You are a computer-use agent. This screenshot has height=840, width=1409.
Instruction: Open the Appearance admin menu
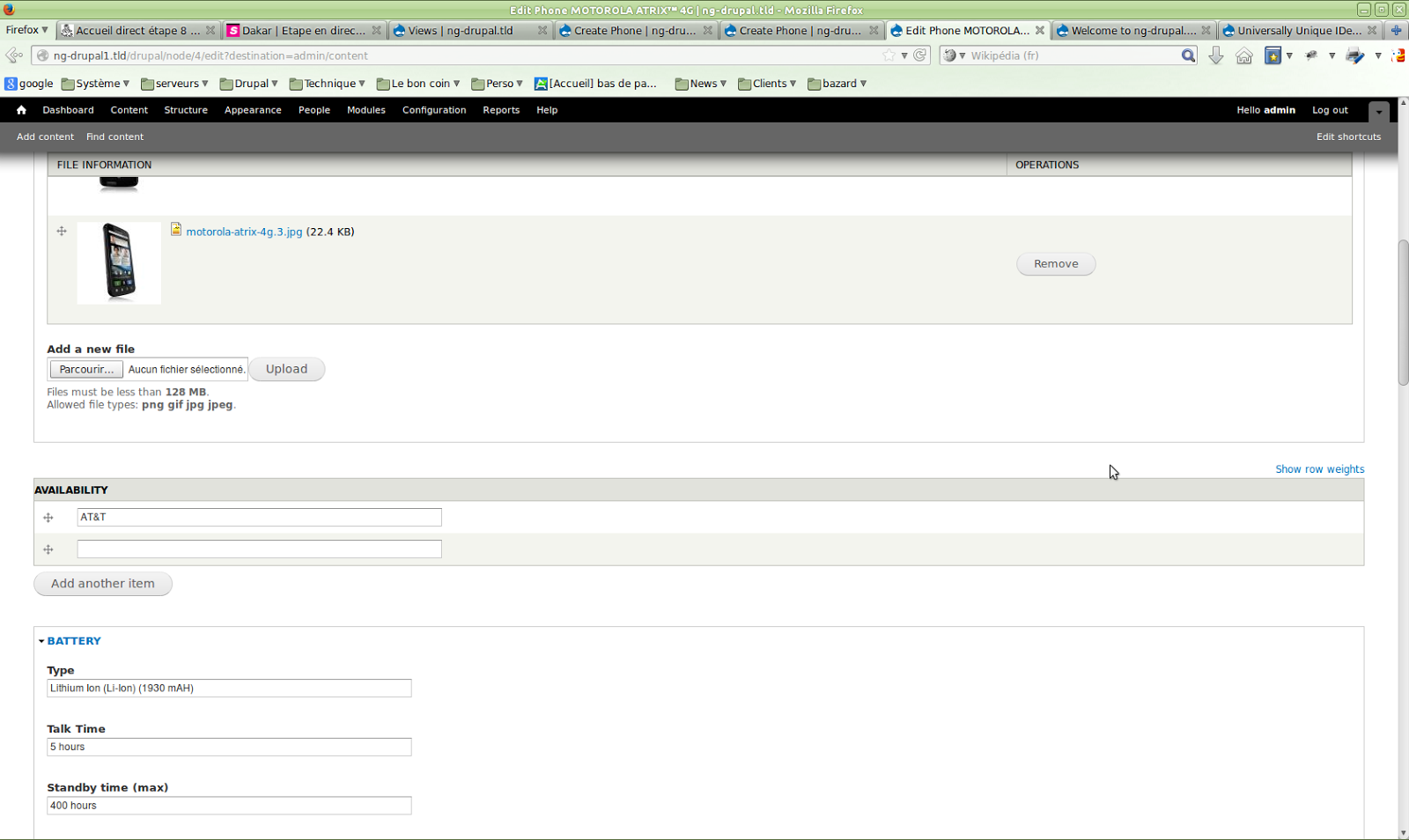coord(253,110)
